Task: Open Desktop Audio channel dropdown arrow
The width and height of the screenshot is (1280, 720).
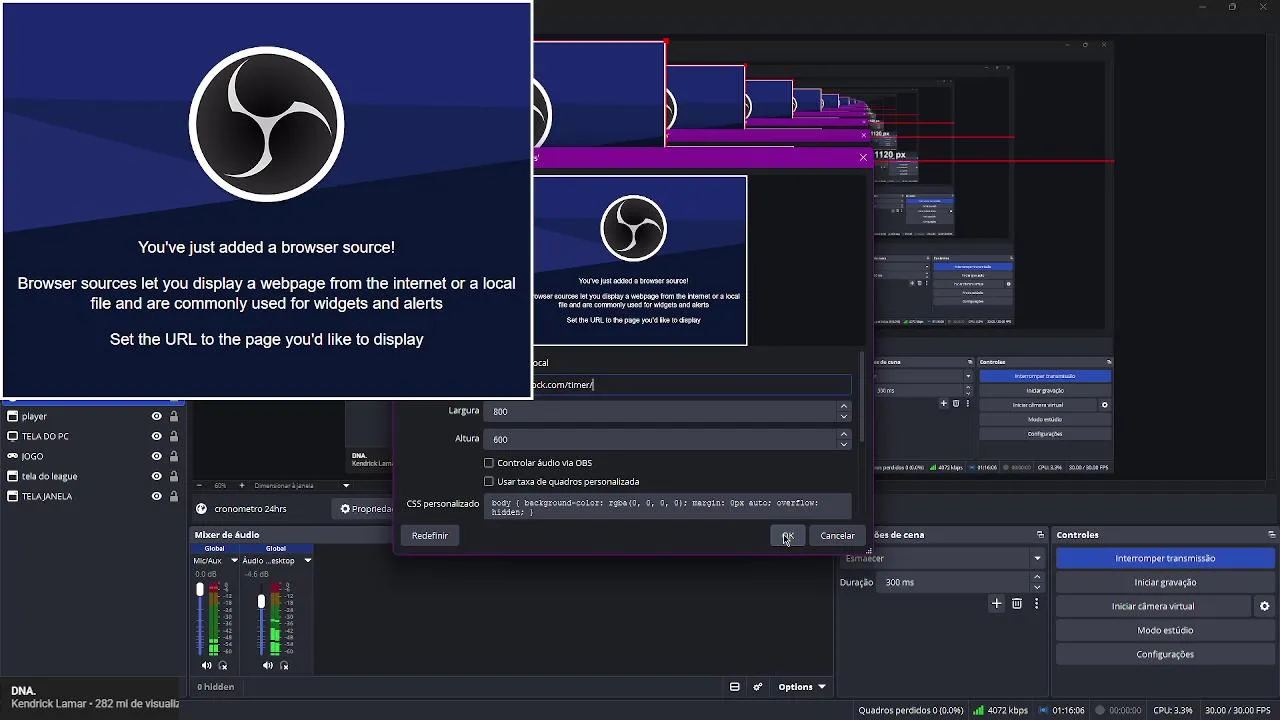Action: 307,561
